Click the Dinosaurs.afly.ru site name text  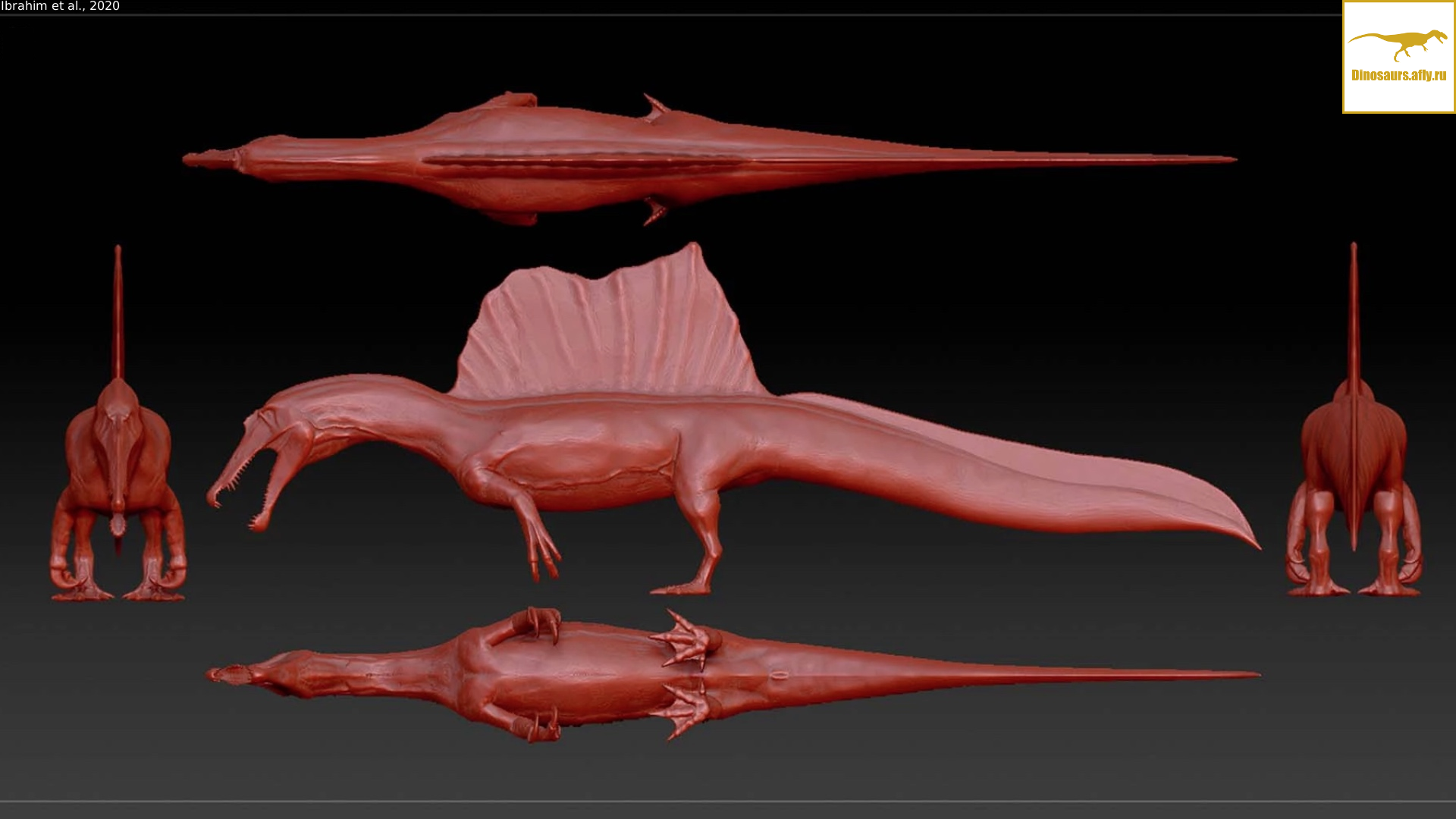[1398, 75]
